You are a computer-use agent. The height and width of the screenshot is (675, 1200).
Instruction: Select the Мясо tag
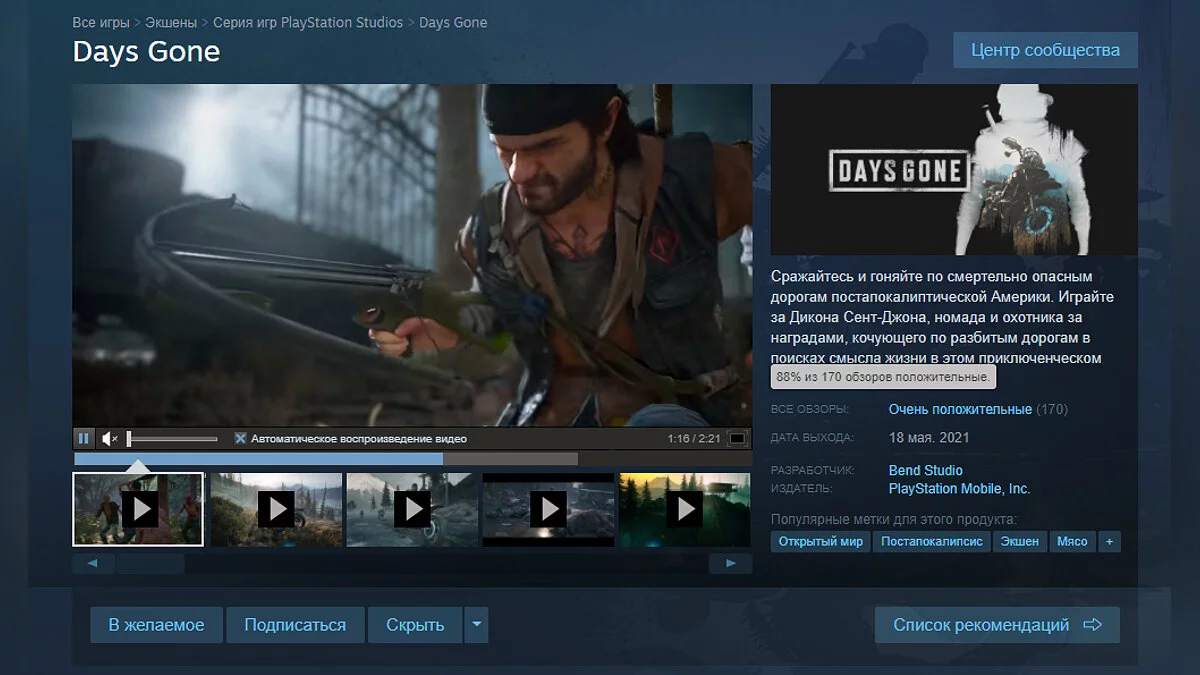coord(1072,541)
